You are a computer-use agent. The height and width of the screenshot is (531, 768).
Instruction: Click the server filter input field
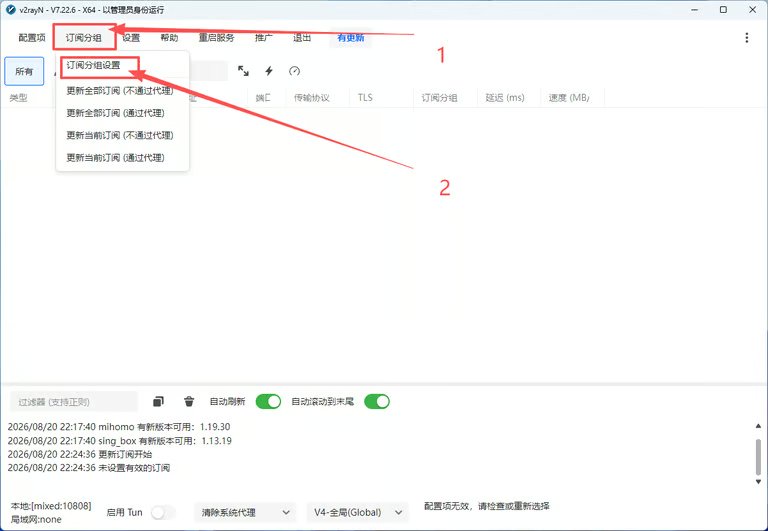[x=208, y=71]
